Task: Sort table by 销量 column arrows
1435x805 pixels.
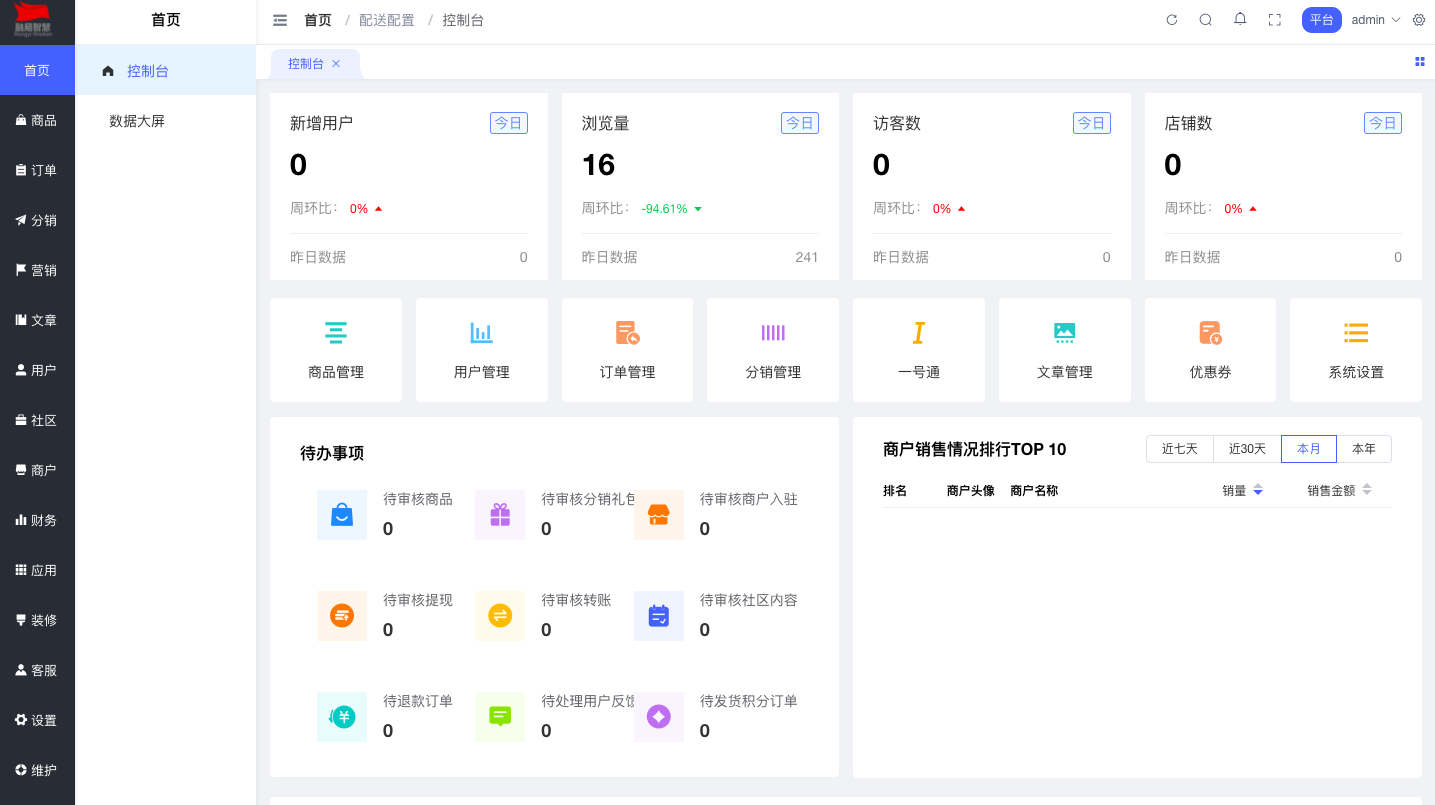Action: 1258,490
